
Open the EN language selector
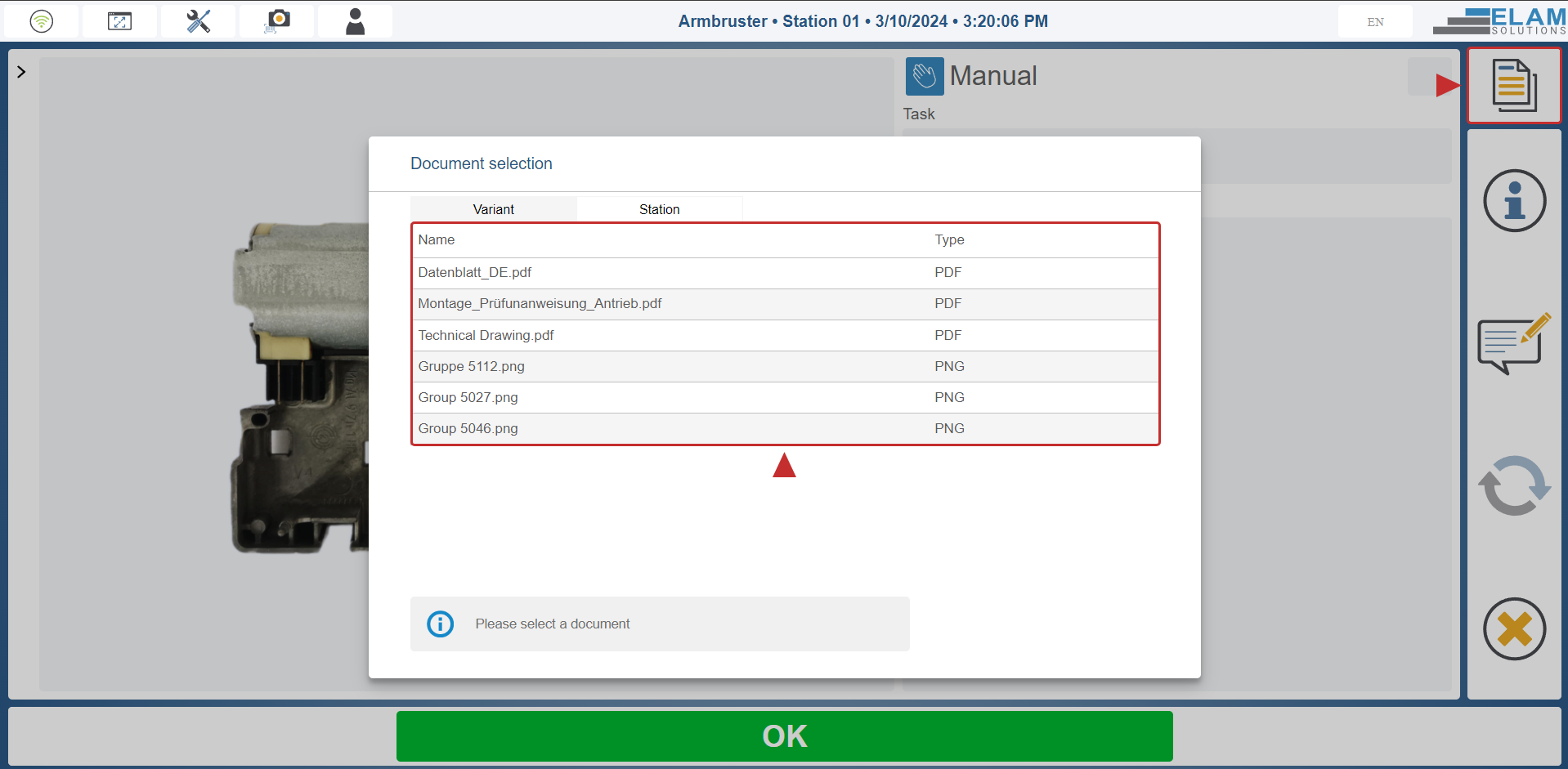1374,22
